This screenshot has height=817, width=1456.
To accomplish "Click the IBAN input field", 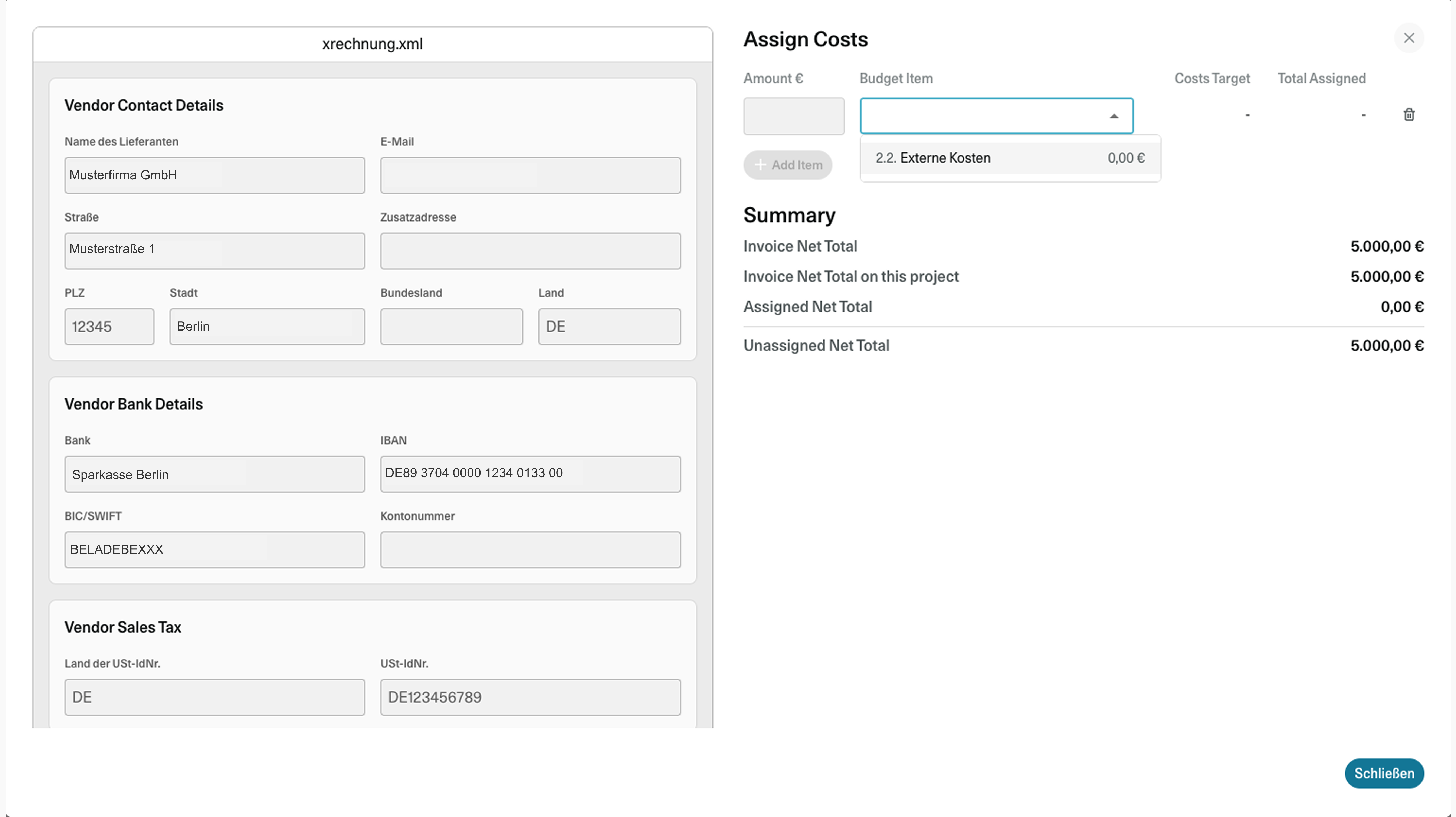I will click(x=530, y=474).
